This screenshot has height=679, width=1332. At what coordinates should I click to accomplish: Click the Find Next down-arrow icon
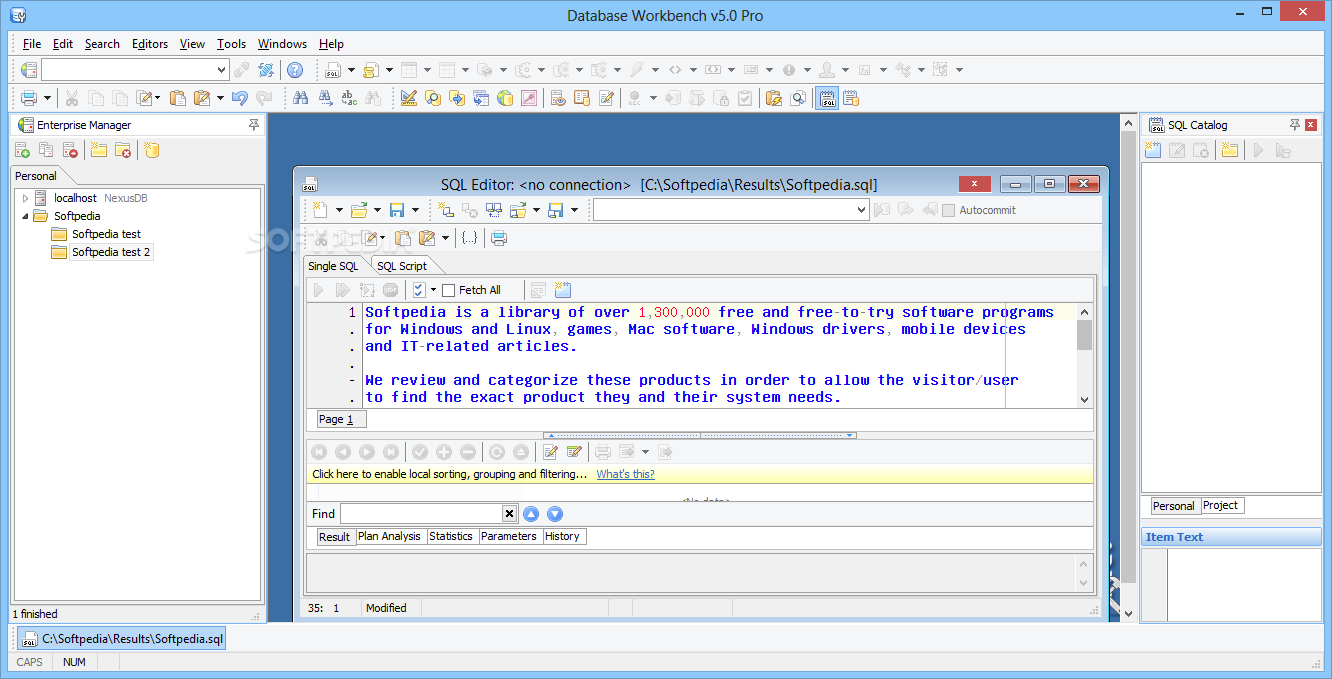[x=555, y=514]
